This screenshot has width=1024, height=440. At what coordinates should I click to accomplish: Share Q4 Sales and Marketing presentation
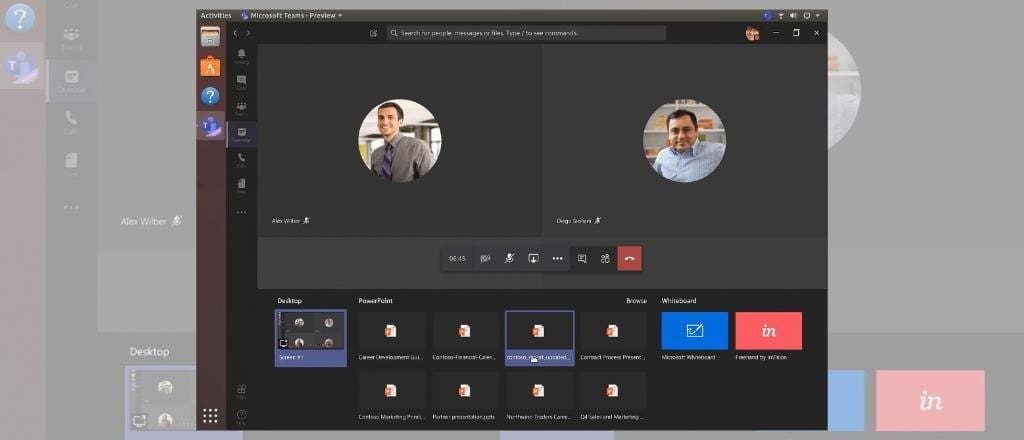pos(613,396)
